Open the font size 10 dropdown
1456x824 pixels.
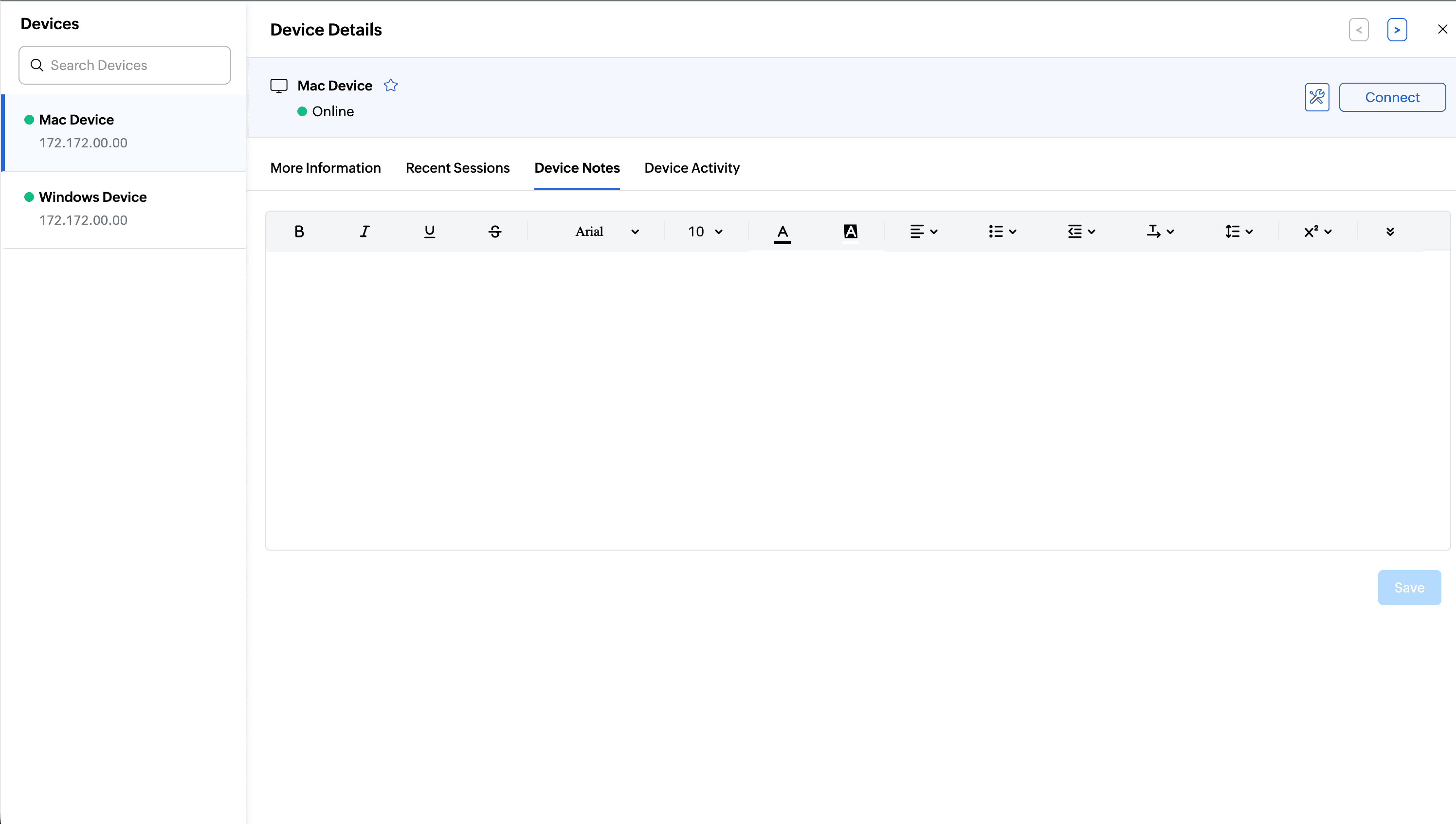point(705,232)
